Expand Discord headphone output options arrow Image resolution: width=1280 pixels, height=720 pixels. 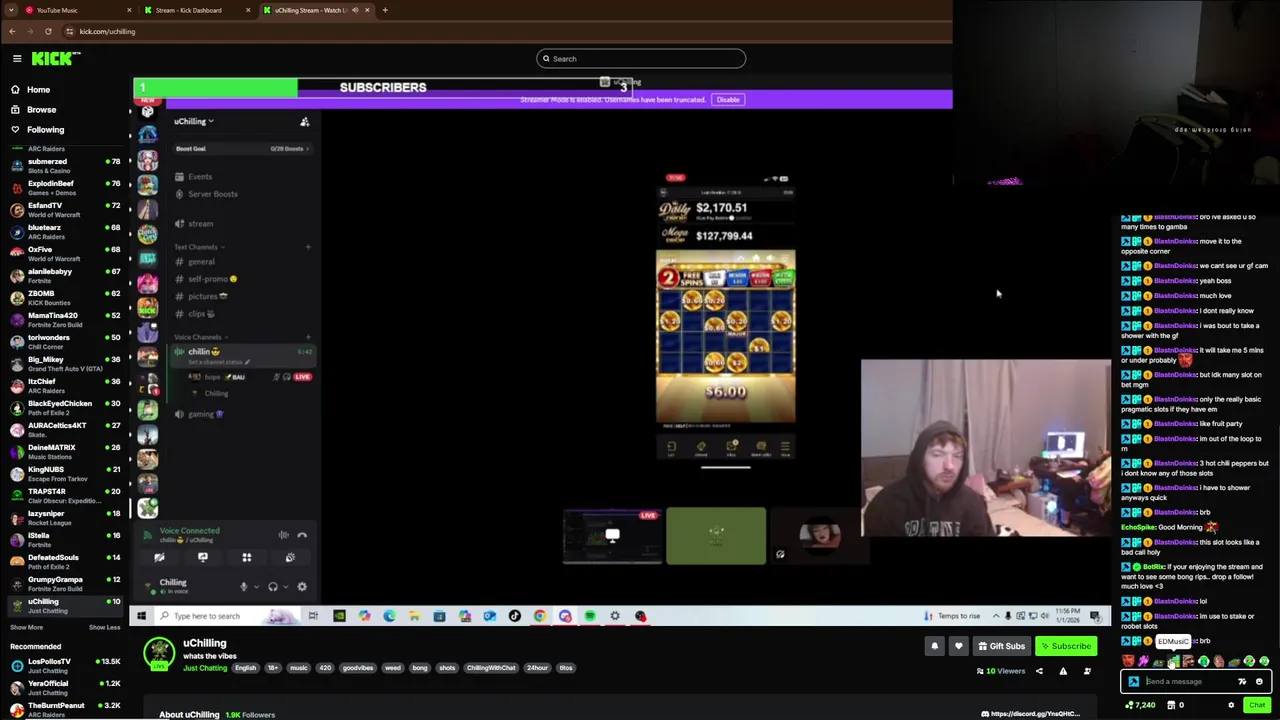(x=285, y=587)
